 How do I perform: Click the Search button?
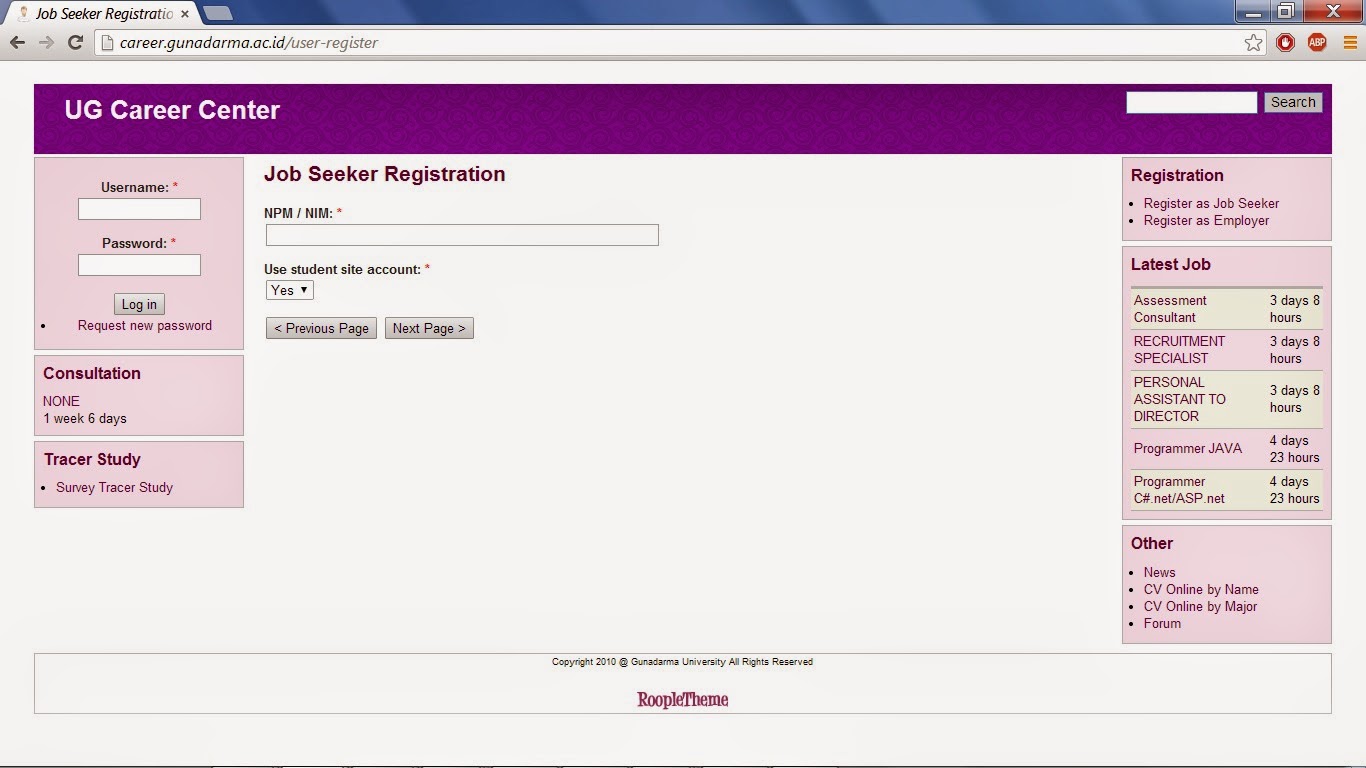1293,102
